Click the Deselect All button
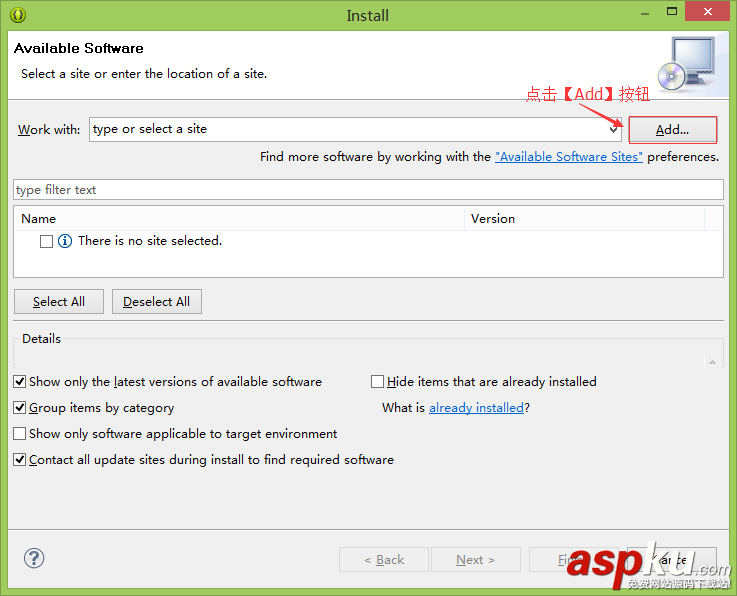Viewport: 737px width, 596px height. coord(157,301)
